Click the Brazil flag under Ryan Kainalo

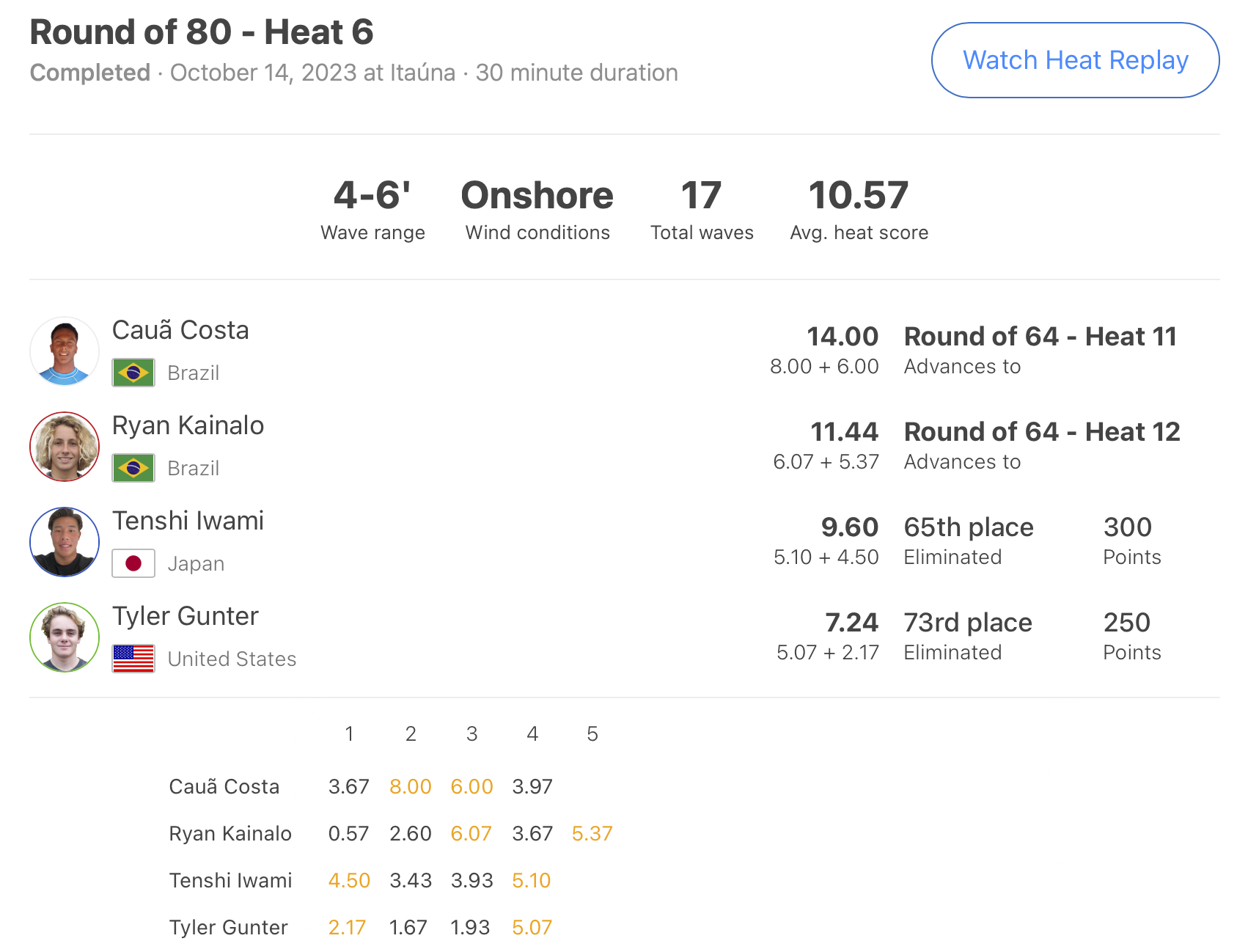coord(133,468)
